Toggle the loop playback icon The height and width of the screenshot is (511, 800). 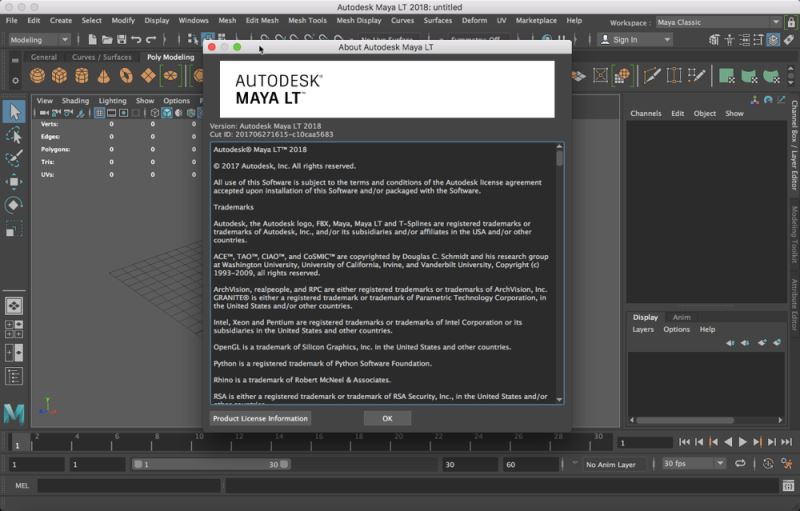click(x=740, y=464)
